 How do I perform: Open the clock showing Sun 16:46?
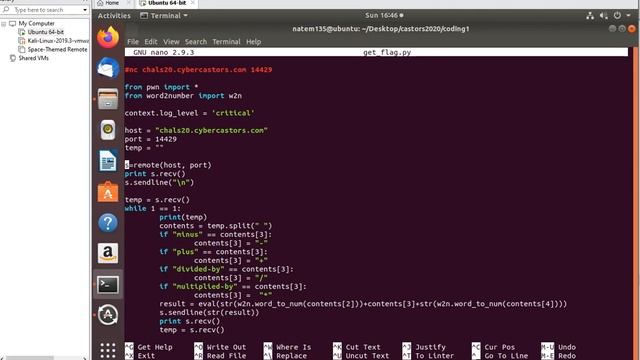[x=384, y=16]
